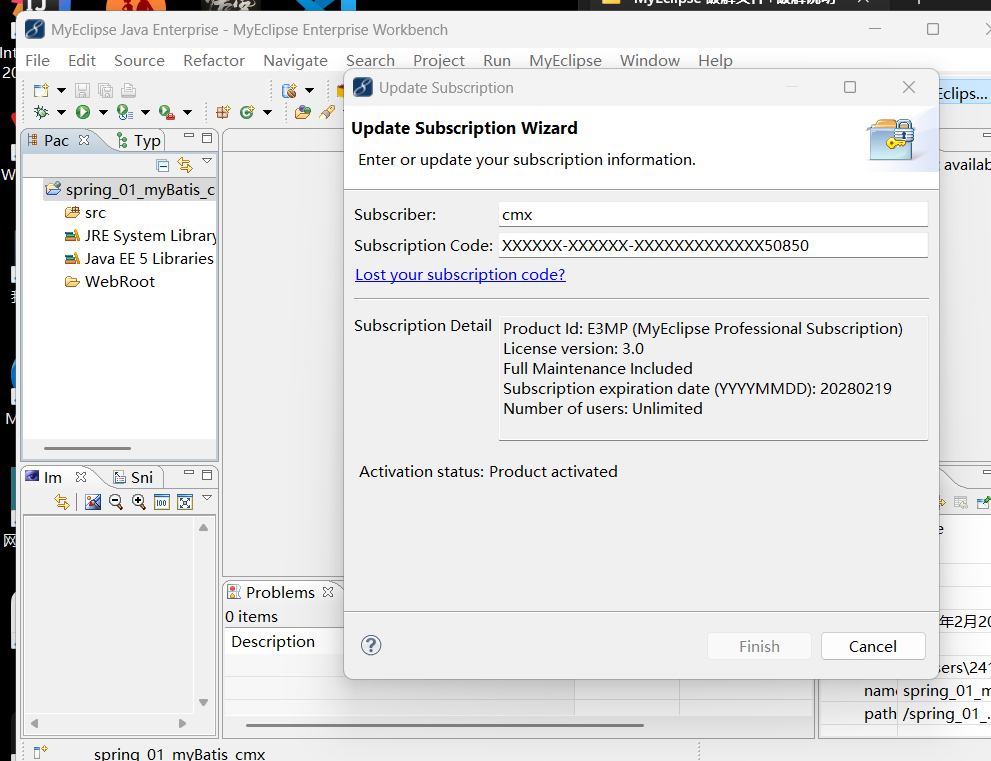This screenshot has height=761, width=991.
Task: Open the Run dropdown arrow
Action: click(x=103, y=113)
